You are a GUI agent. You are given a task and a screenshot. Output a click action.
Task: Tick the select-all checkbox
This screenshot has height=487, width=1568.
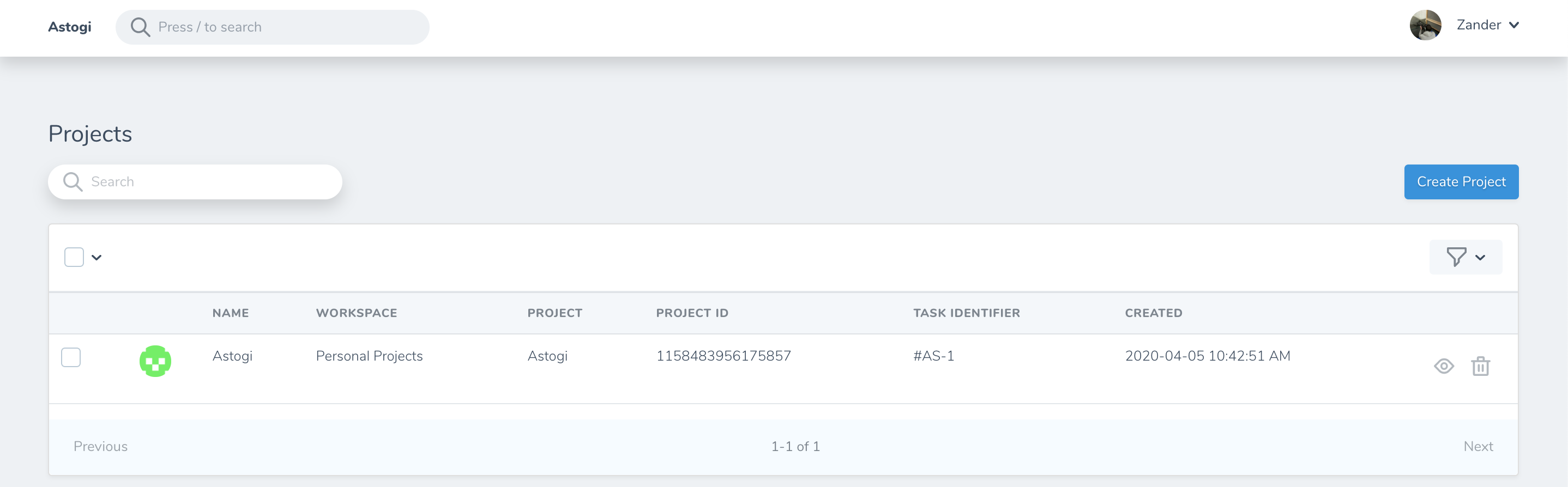pyautogui.click(x=74, y=257)
